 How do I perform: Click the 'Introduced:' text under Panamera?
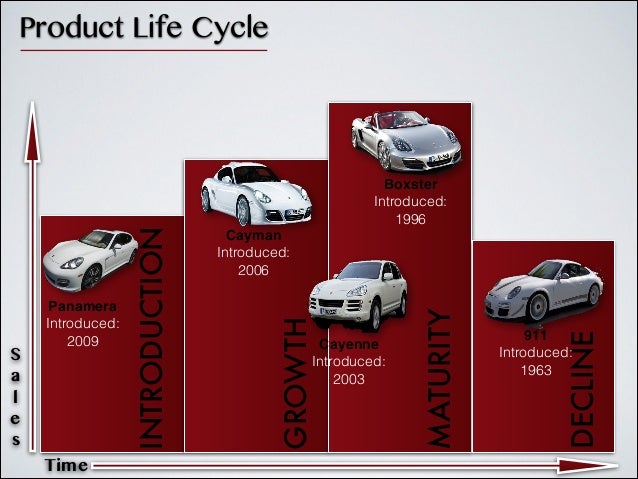point(83,324)
